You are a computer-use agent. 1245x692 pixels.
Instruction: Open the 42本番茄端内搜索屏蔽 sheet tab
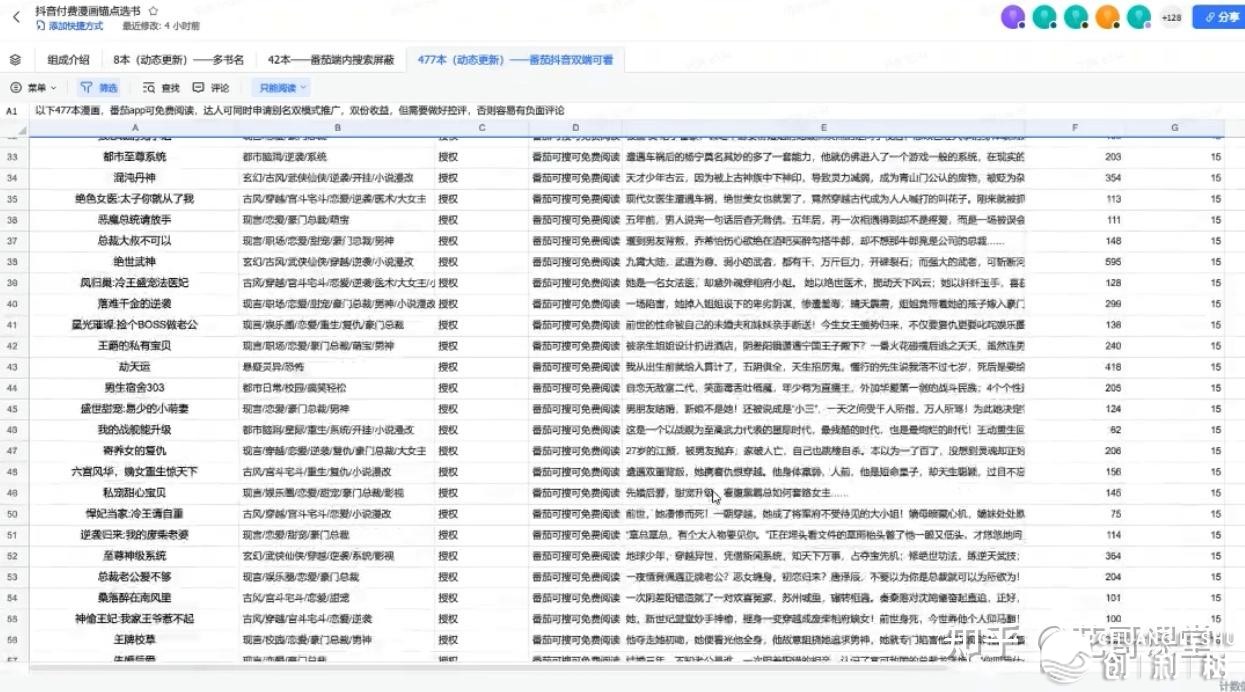tap(330, 60)
